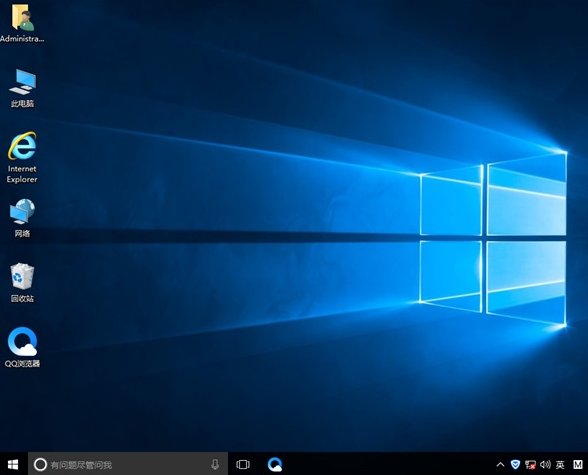Open the network status tray icon

point(530,465)
